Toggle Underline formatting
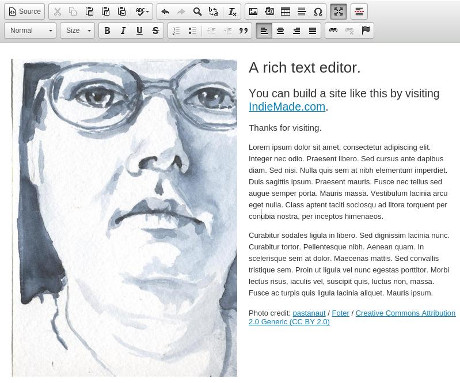Screen dimensions: 460x383 coord(139,31)
